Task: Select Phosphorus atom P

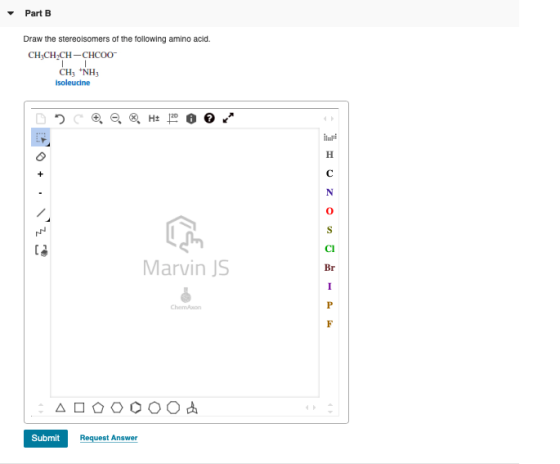Action: 330,305
